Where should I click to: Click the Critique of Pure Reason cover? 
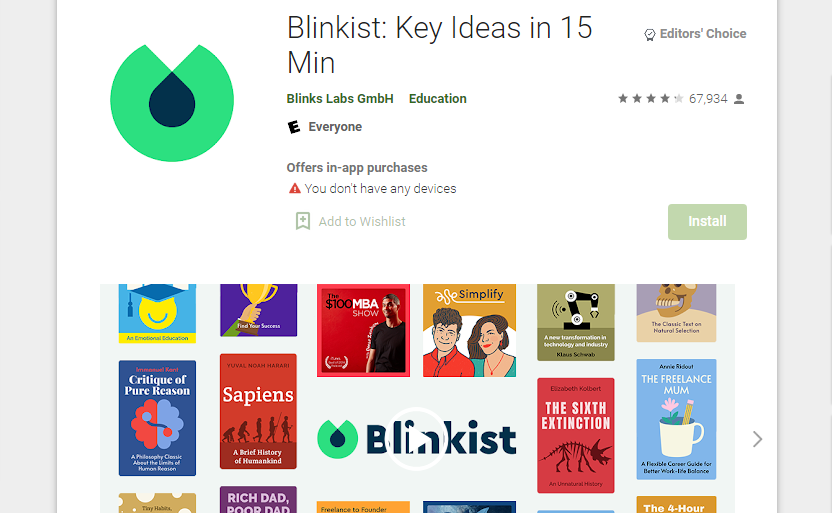pyautogui.click(x=157, y=418)
